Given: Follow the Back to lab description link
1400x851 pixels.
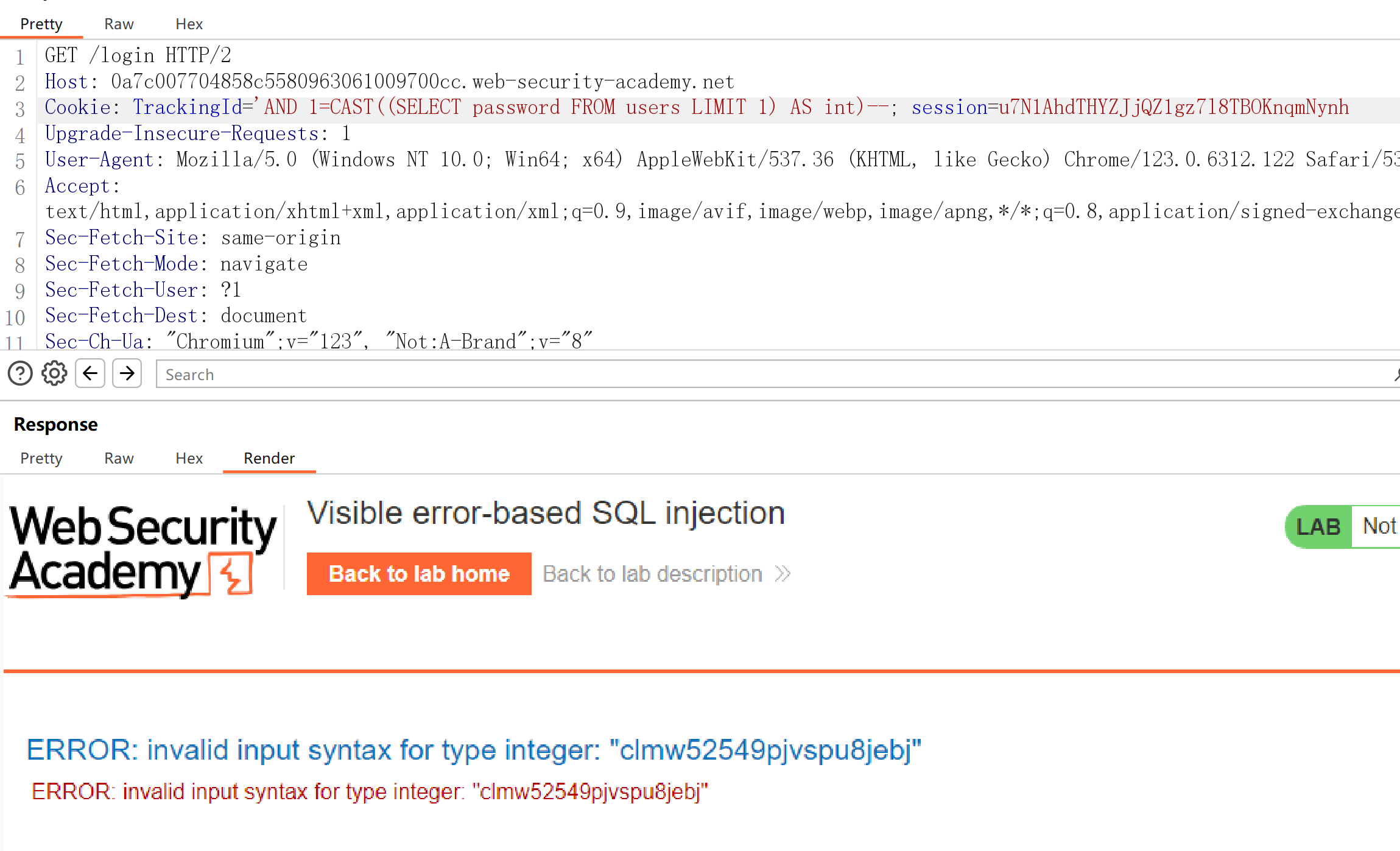Looking at the screenshot, I should coord(652,574).
